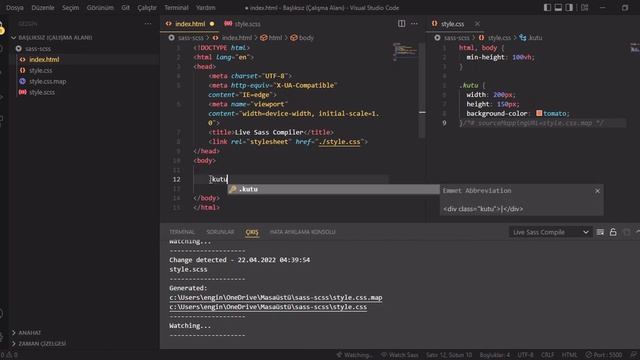Open the Terminal menu in menu bar
The image size is (640, 360).
[x=176, y=8]
